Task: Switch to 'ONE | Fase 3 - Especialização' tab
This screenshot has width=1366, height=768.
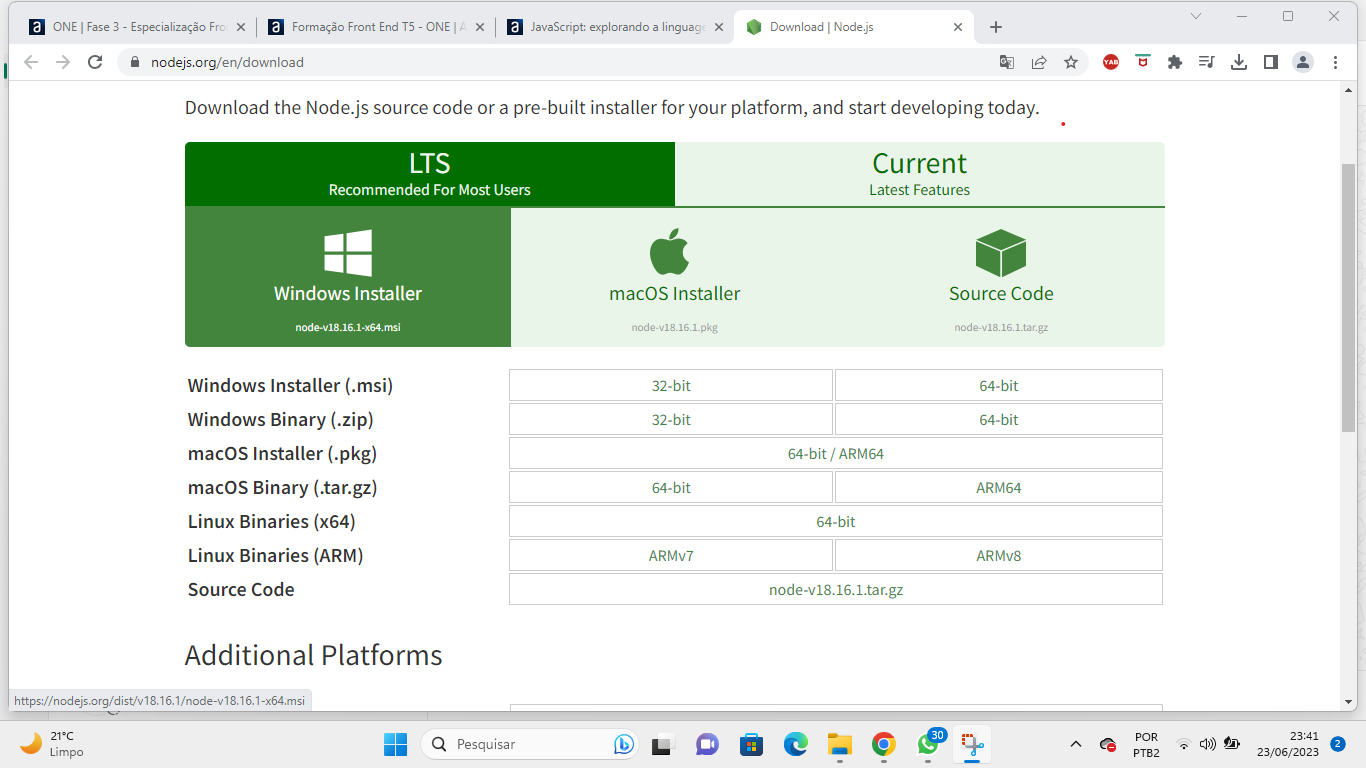Action: click(135, 27)
